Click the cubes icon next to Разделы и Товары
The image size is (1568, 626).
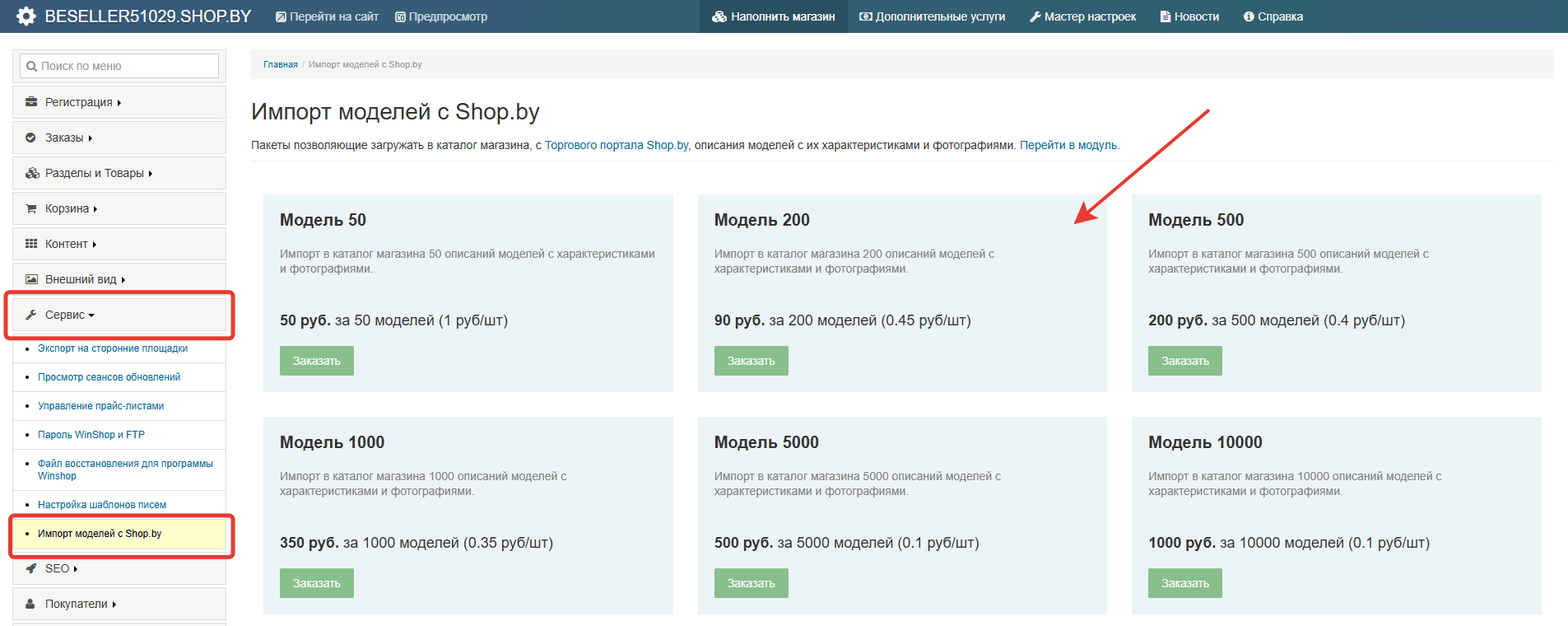32,173
